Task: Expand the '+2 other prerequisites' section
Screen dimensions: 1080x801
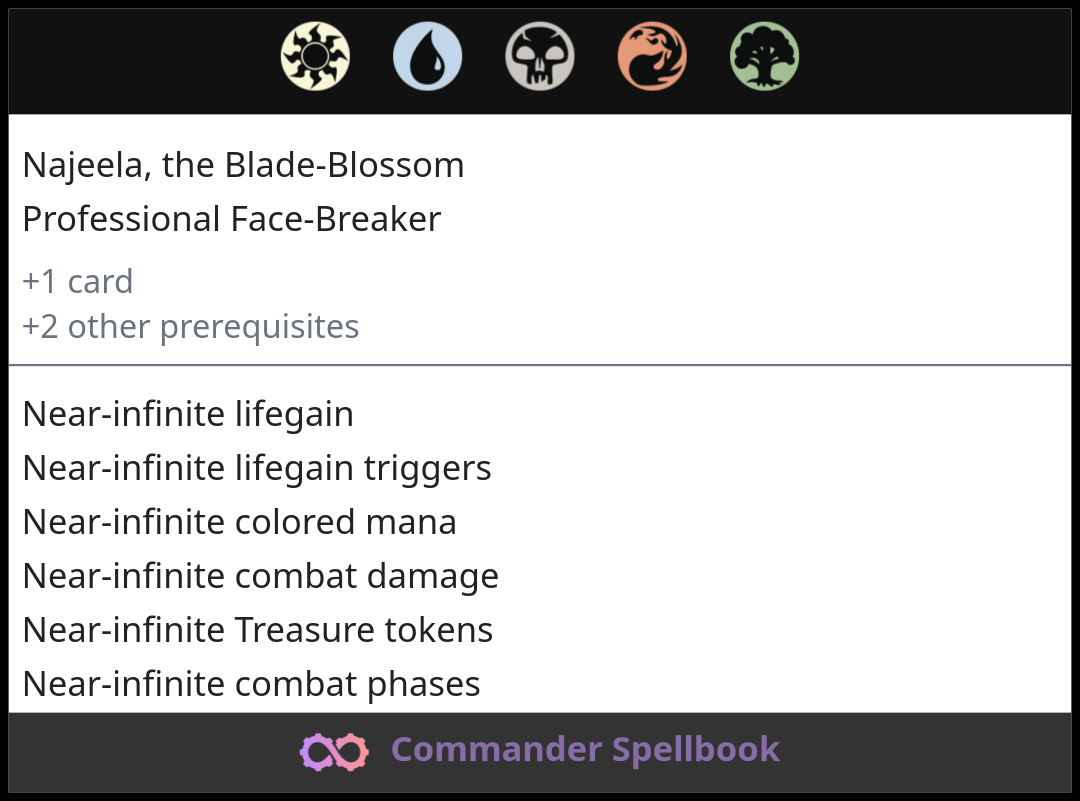Action: pos(190,326)
